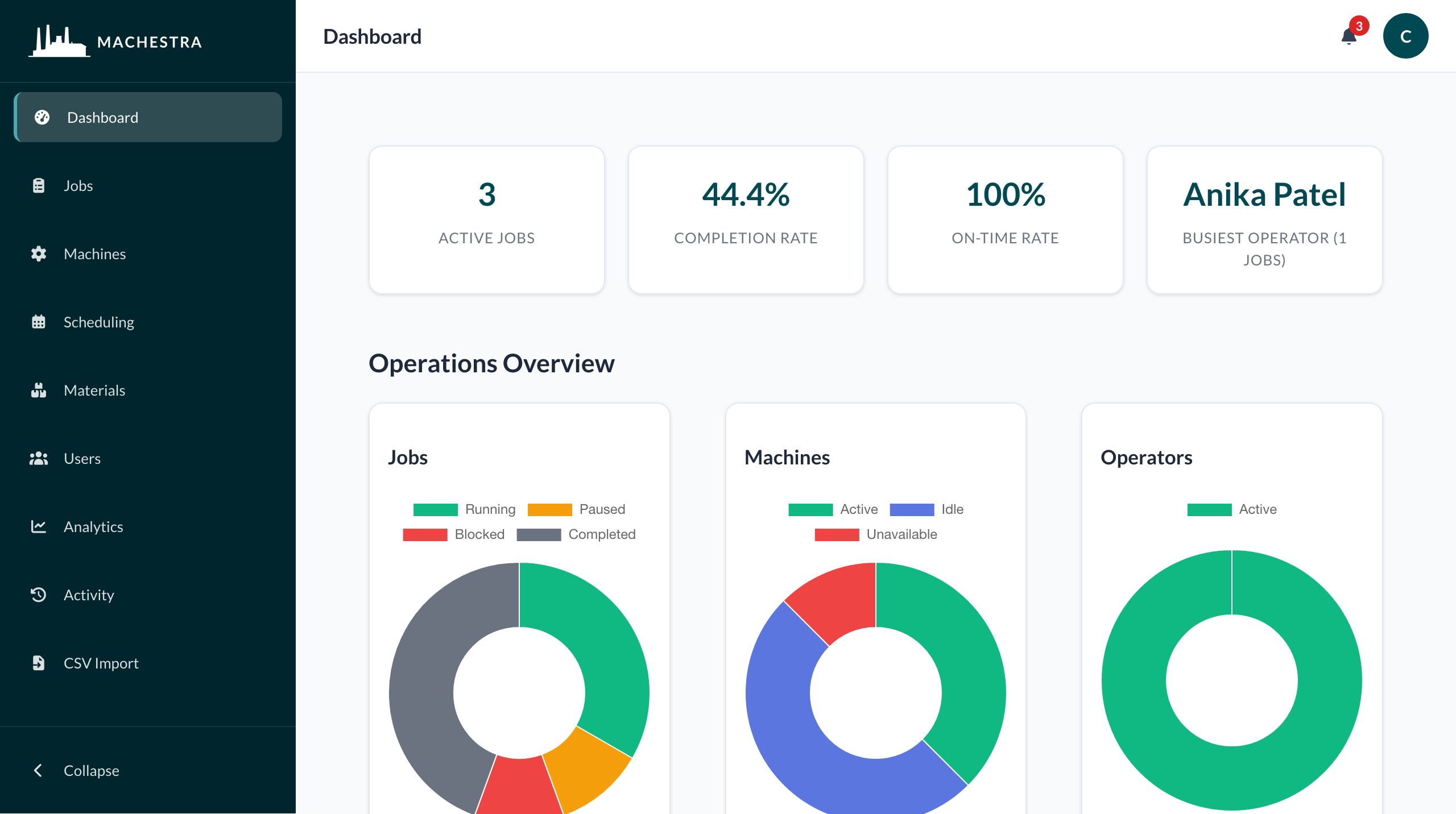Open the Anika Patel busiest operator card
The image size is (1456, 814).
1264,221
